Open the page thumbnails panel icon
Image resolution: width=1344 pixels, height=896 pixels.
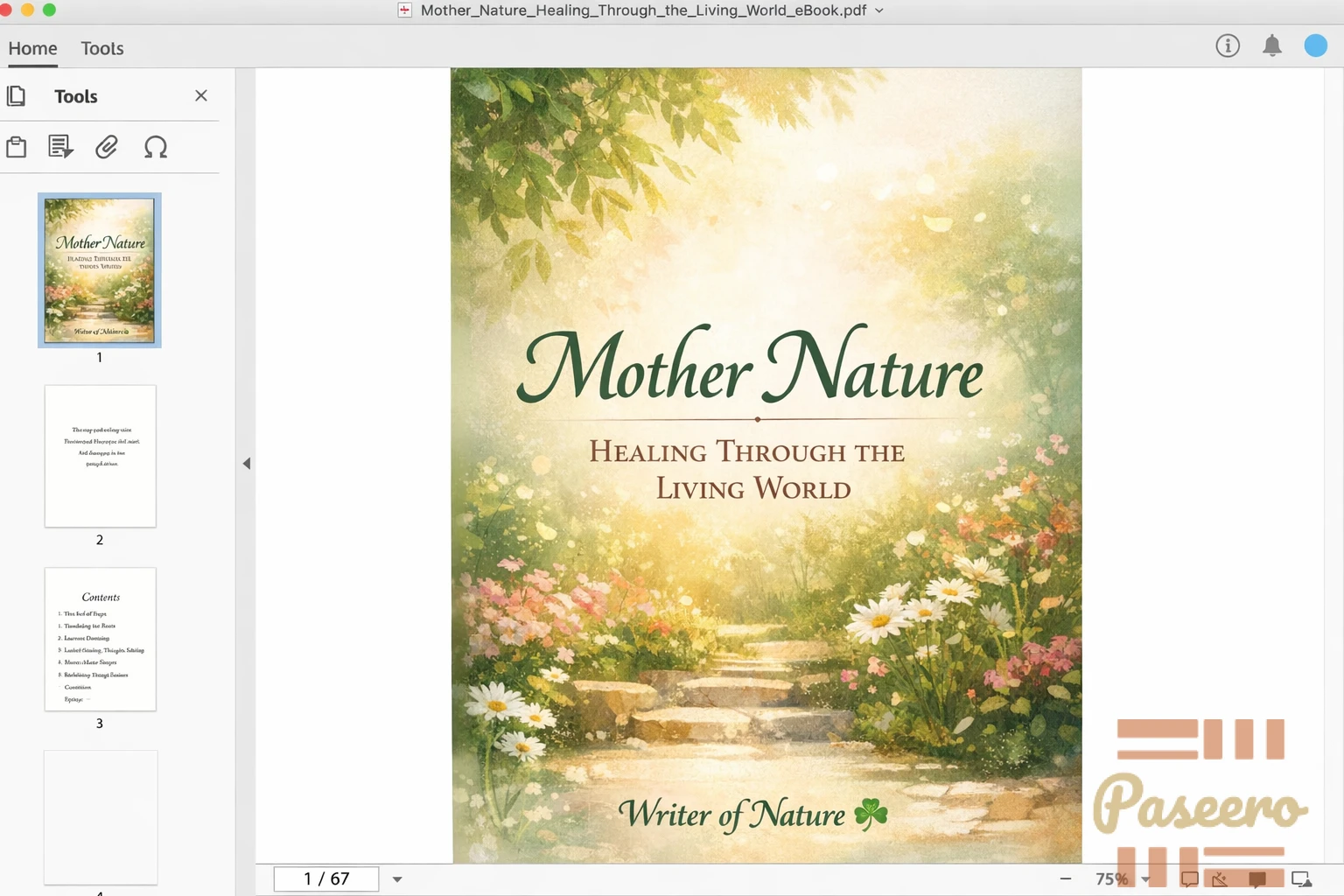point(16,95)
